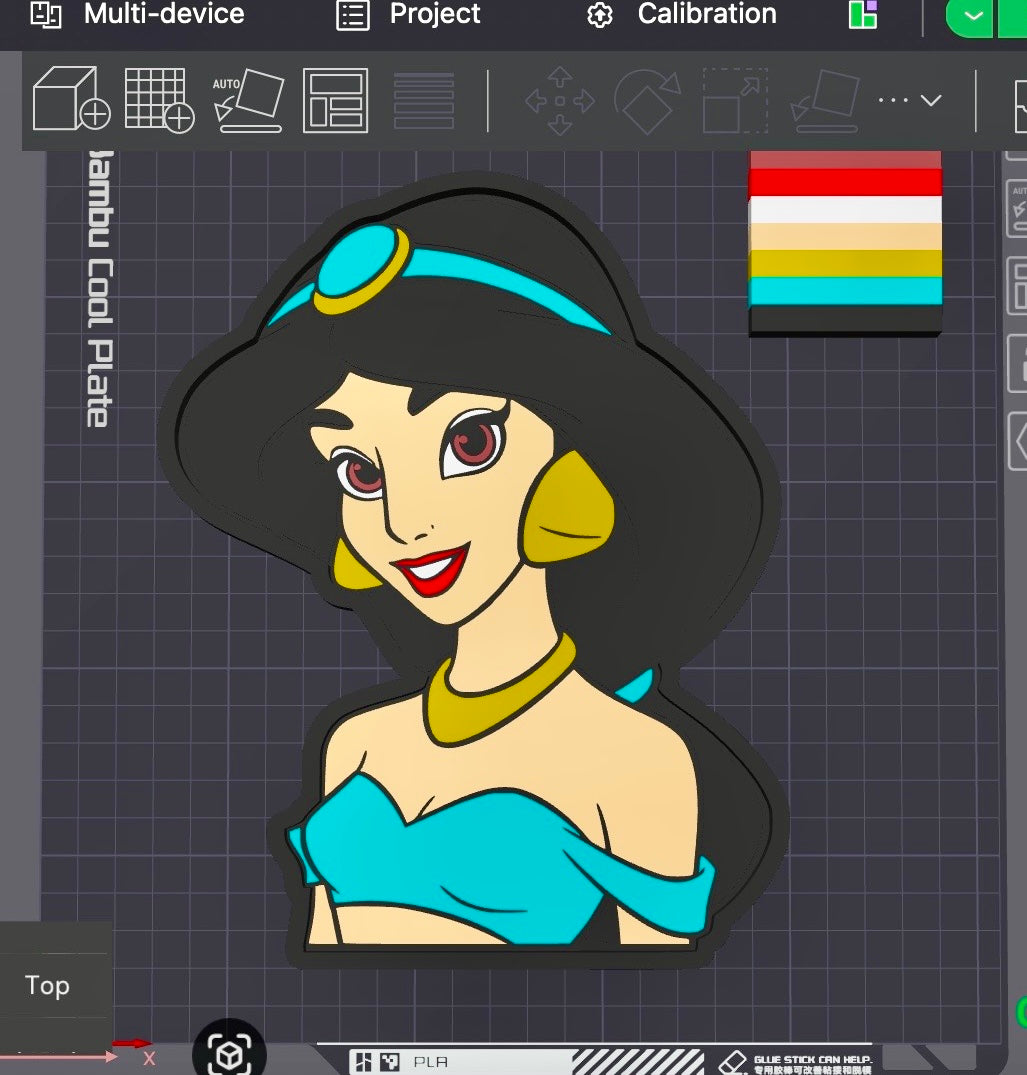
Task: Open the Calibration tab
Action: pos(681,14)
